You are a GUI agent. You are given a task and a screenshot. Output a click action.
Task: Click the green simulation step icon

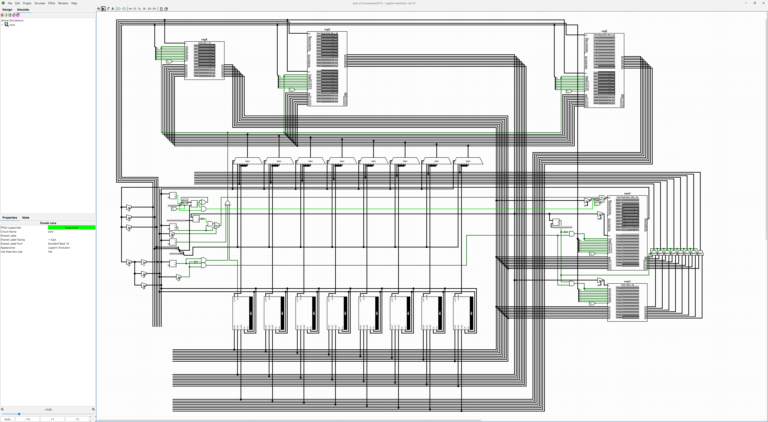pyautogui.click(x=6, y=15)
